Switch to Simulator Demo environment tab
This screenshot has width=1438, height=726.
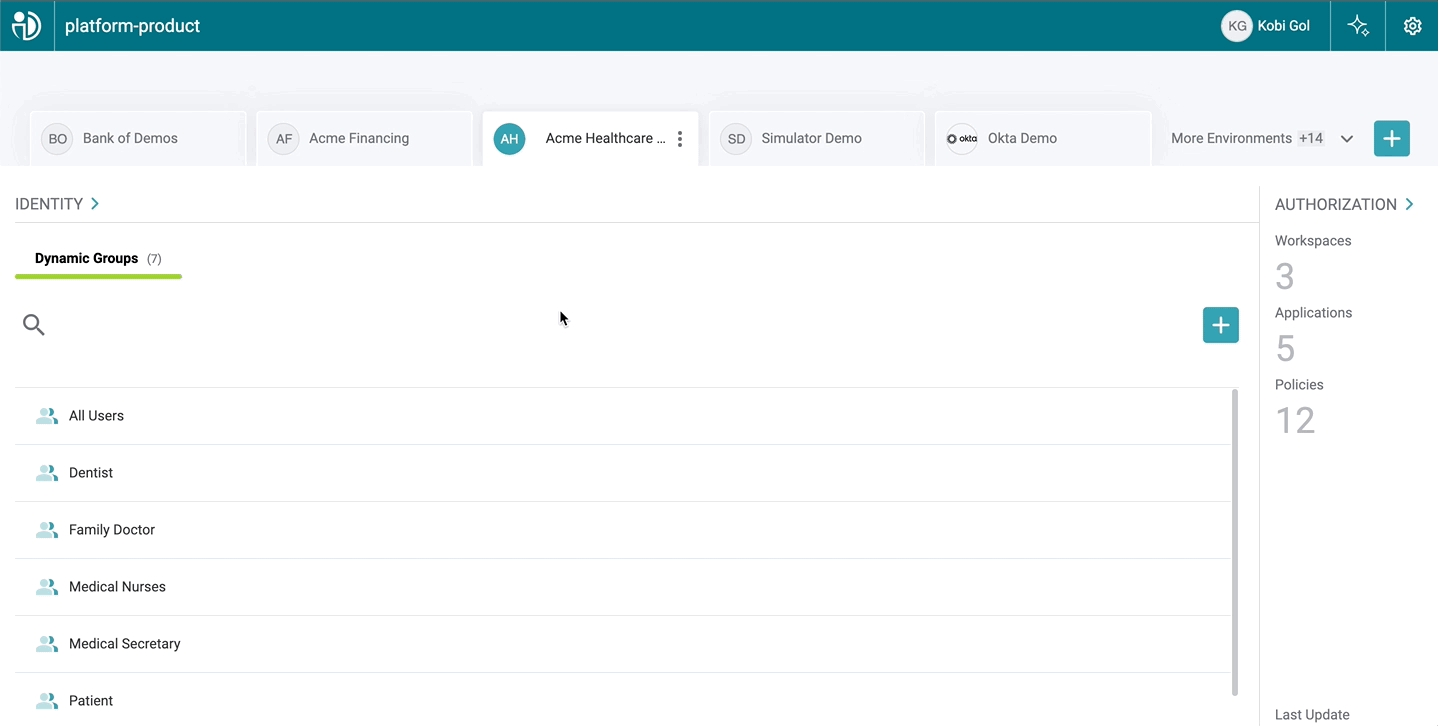click(816, 139)
